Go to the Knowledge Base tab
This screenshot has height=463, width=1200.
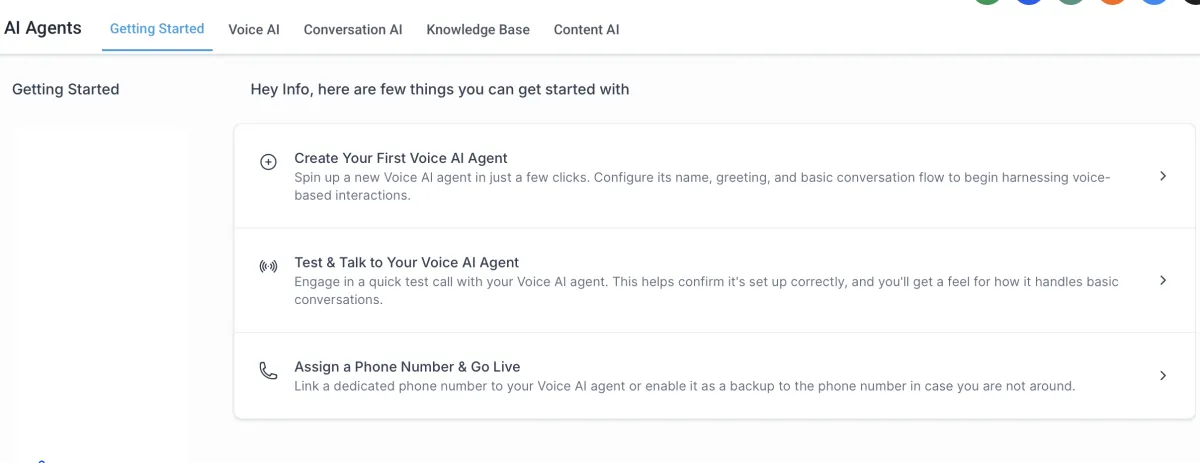[x=478, y=29]
